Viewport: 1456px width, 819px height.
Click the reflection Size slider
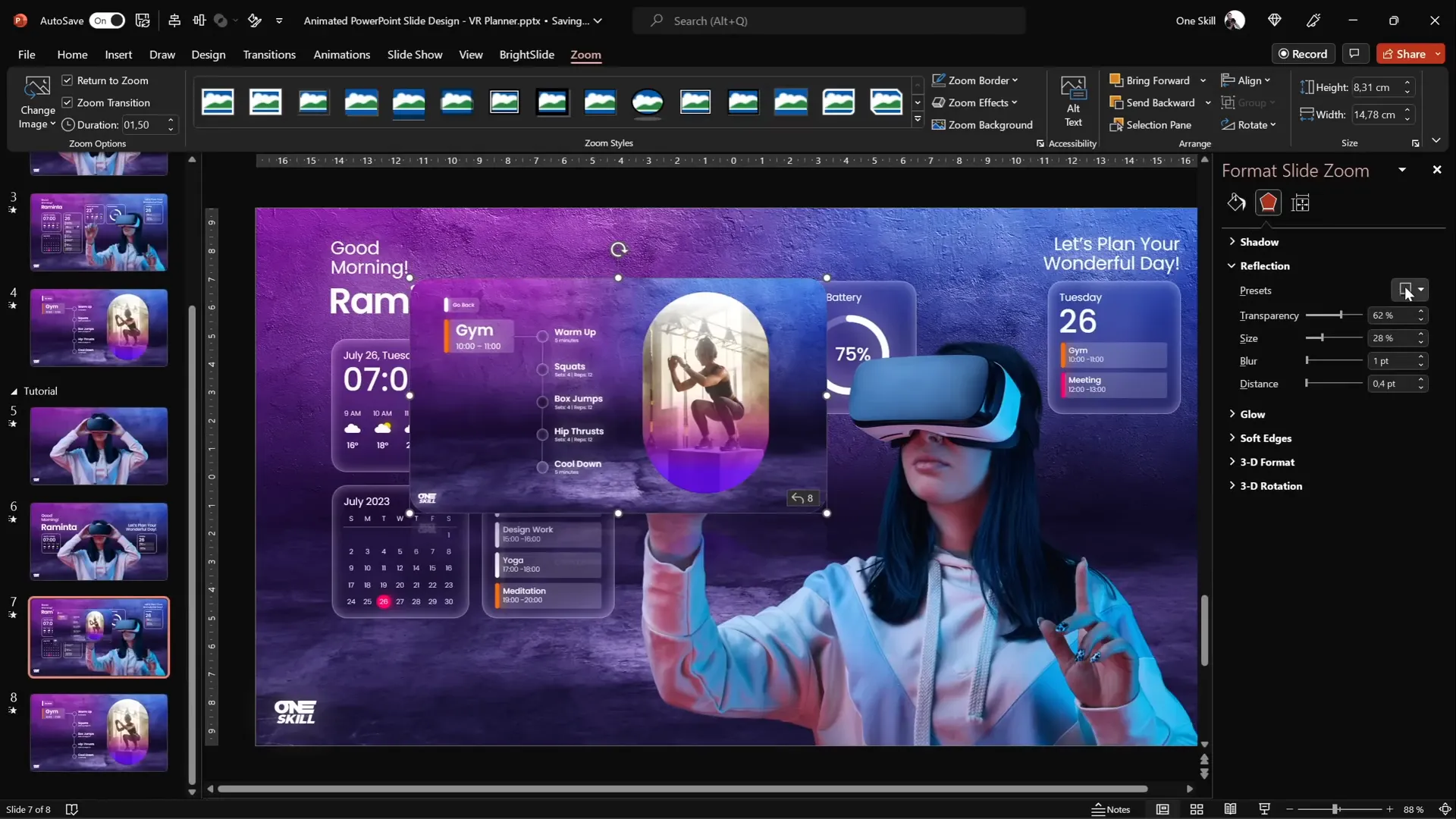click(x=1334, y=337)
